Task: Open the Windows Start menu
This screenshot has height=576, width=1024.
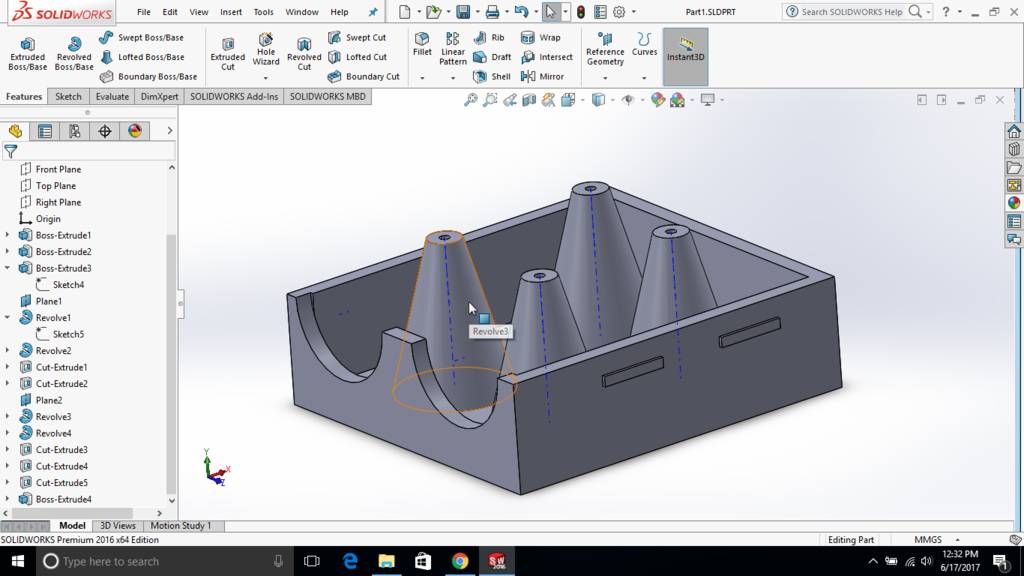Action: pyautogui.click(x=18, y=561)
